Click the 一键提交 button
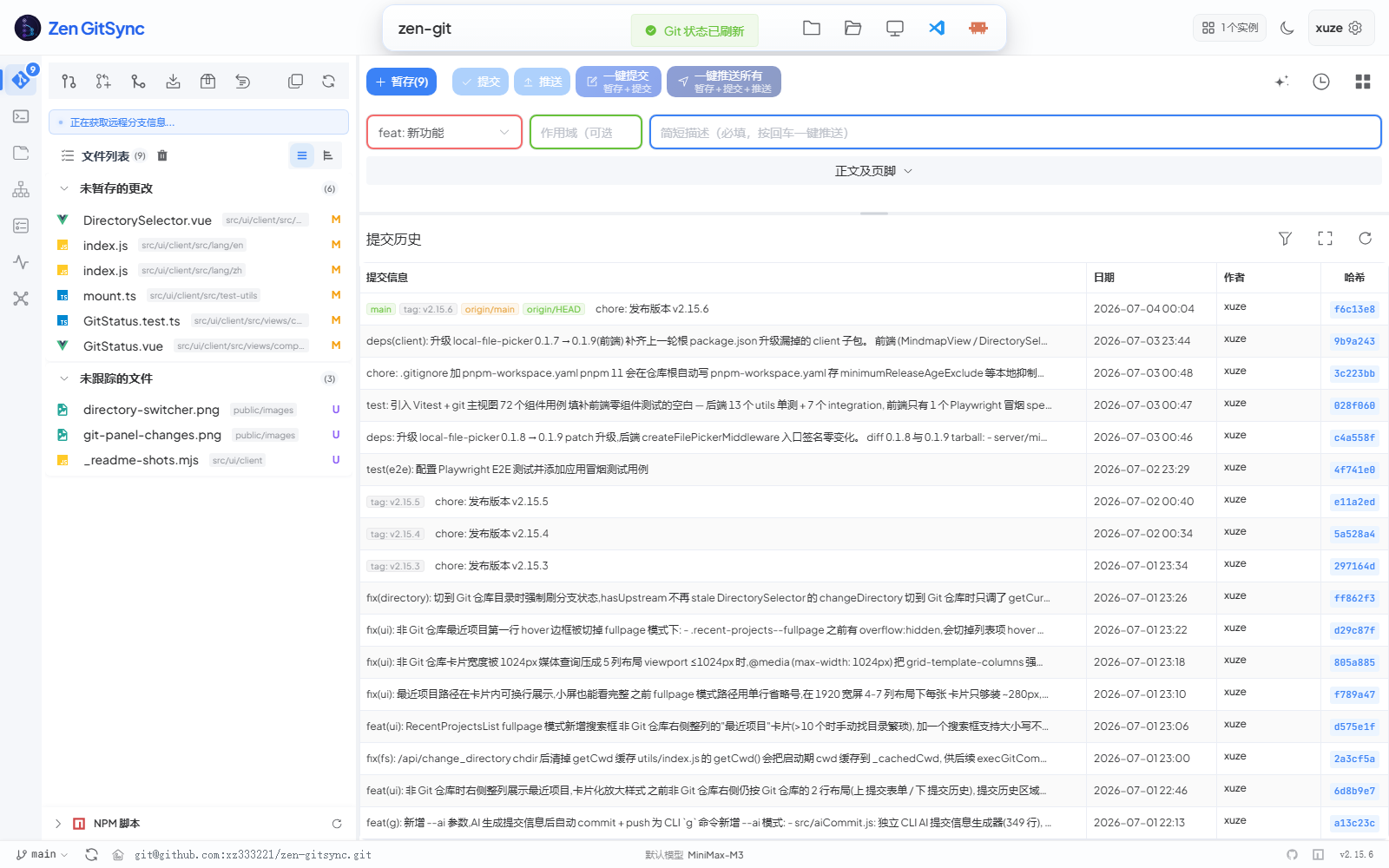 pos(618,82)
